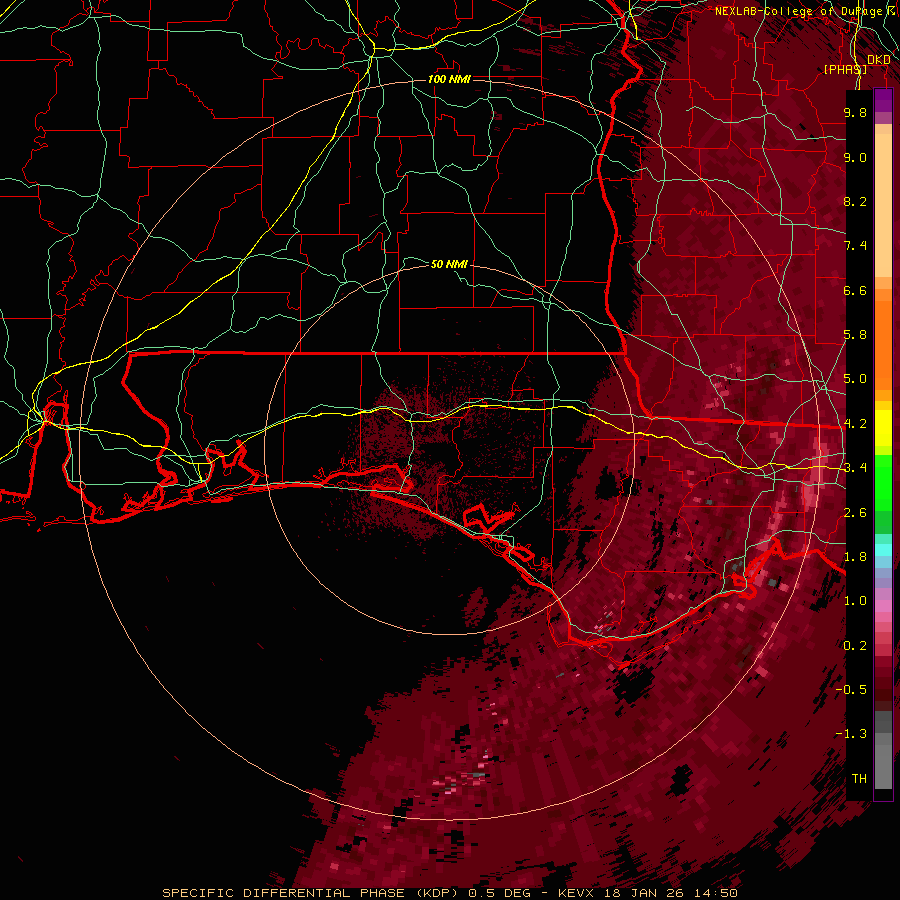Click the 7.4 value on the scale

tap(855, 246)
